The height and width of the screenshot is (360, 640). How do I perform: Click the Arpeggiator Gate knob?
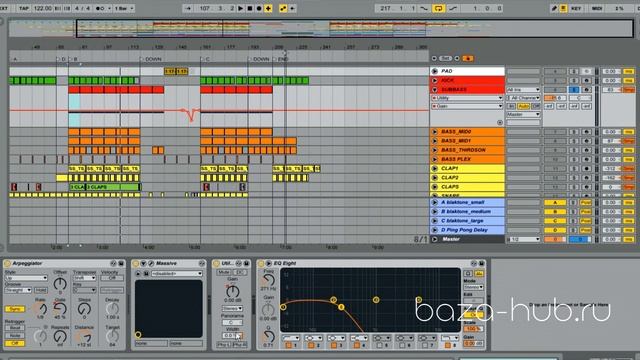click(x=60, y=310)
